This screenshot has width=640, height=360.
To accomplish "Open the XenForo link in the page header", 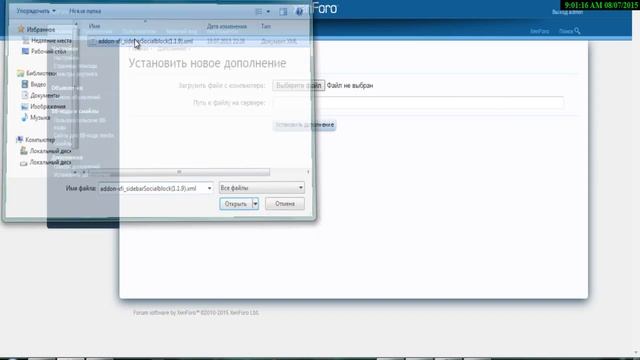I will 539,31.
